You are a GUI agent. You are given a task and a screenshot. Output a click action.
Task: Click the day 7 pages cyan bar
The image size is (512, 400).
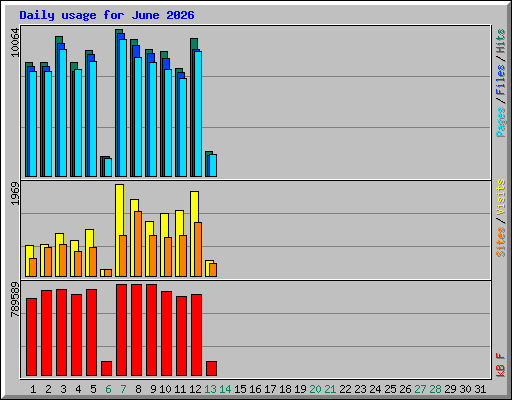click(123, 108)
